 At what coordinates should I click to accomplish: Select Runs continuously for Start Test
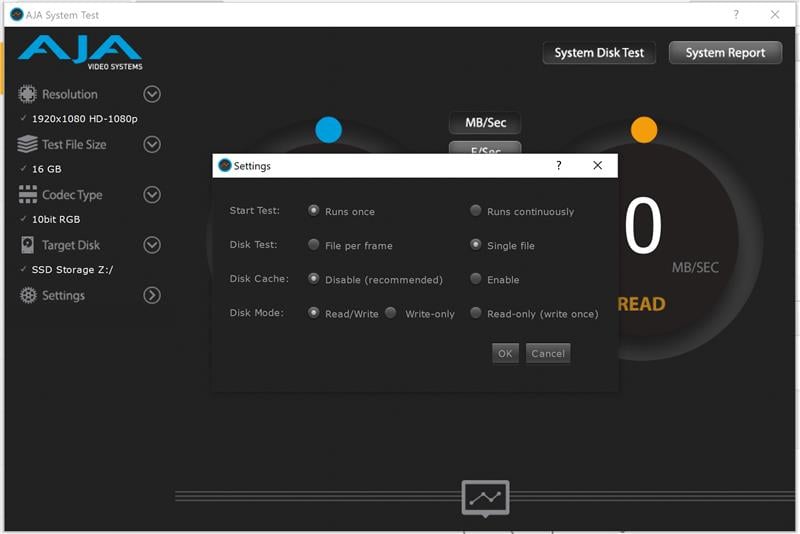476,210
